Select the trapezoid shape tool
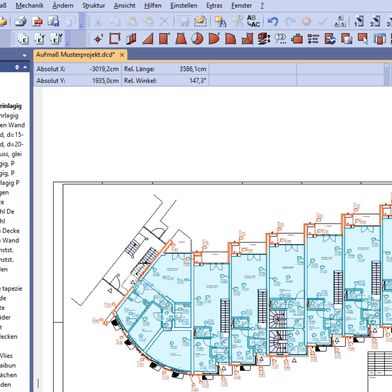The width and height of the screenshot is (392, 392). click(x=181, y=39)
